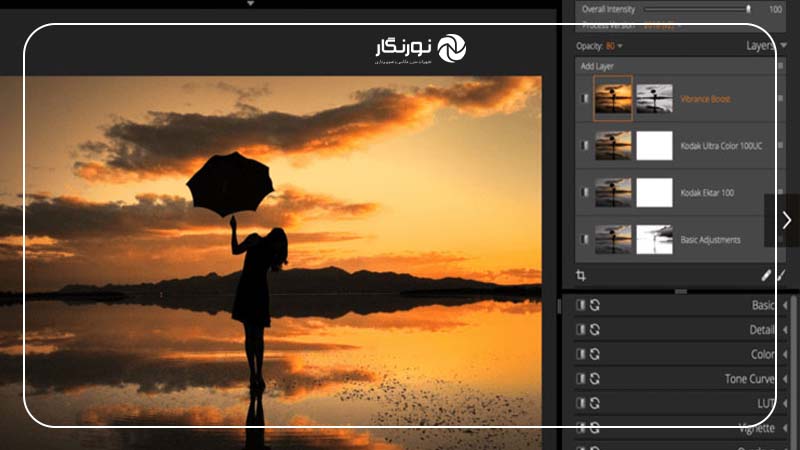Select the Basic Adjustments layer name

coord(710,240)
